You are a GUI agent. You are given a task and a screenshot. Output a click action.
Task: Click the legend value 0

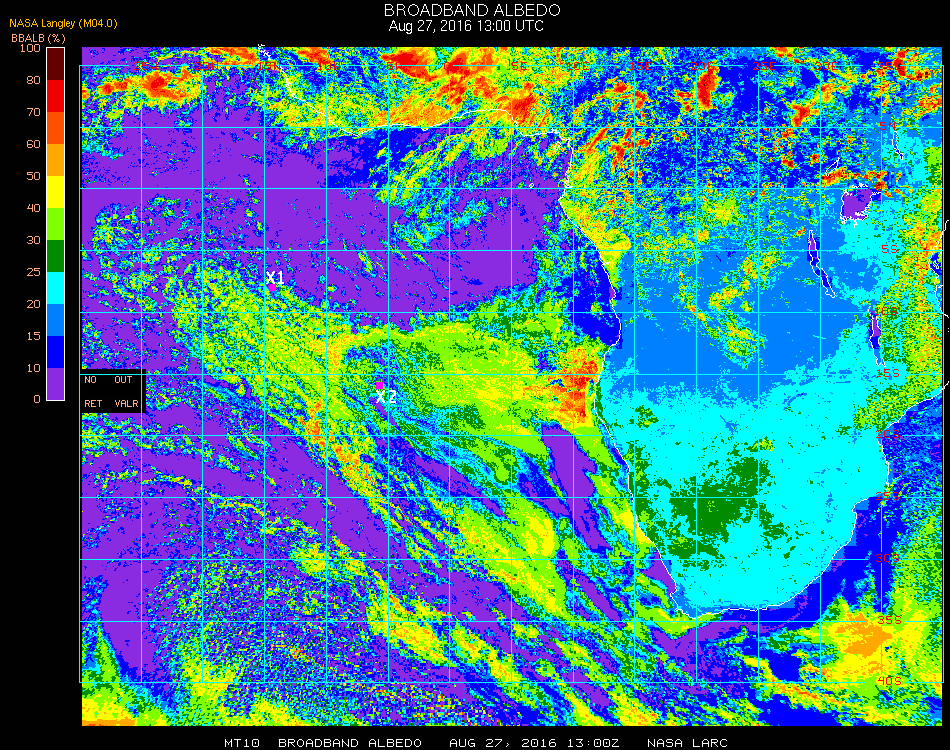pyautogui.click(x=37, y=399)
